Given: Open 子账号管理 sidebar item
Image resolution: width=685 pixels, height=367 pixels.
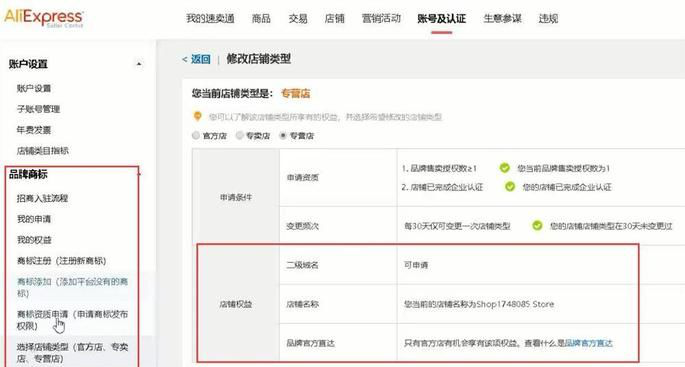Looking at the screenshot, I should (x=38, y=109).
